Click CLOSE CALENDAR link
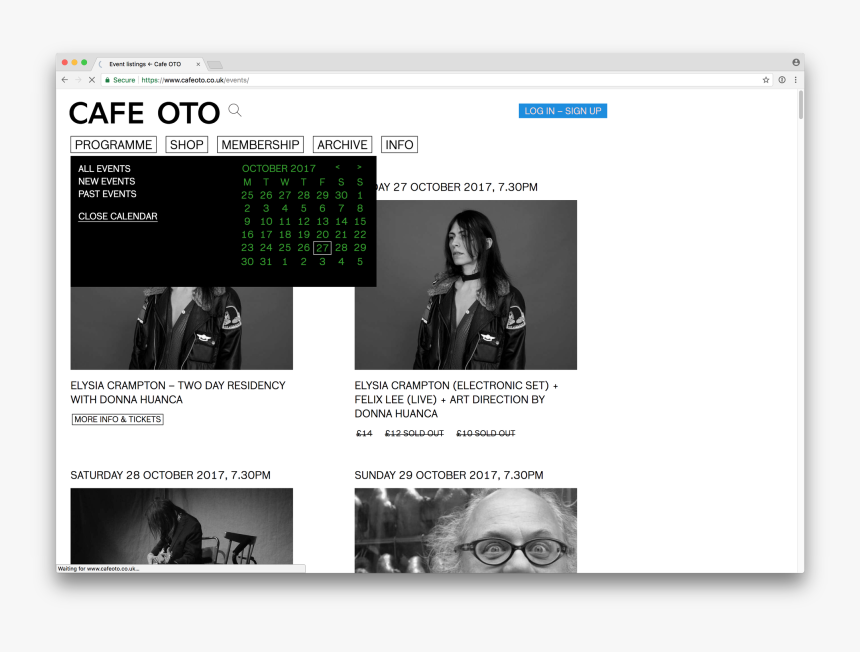 (x=117, y=216)
